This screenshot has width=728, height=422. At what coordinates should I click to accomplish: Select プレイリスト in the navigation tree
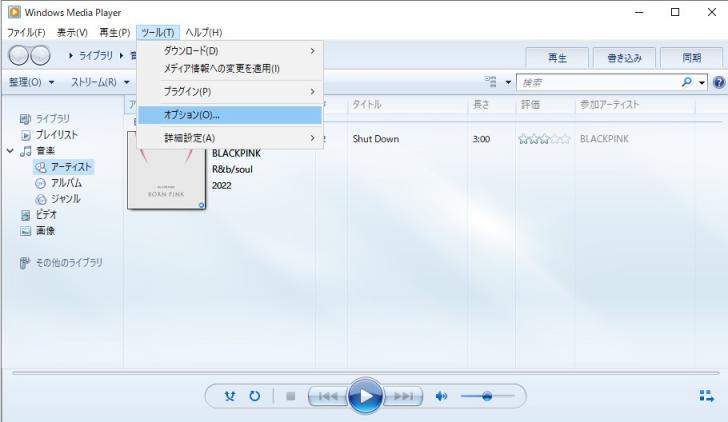pos(50,135)
